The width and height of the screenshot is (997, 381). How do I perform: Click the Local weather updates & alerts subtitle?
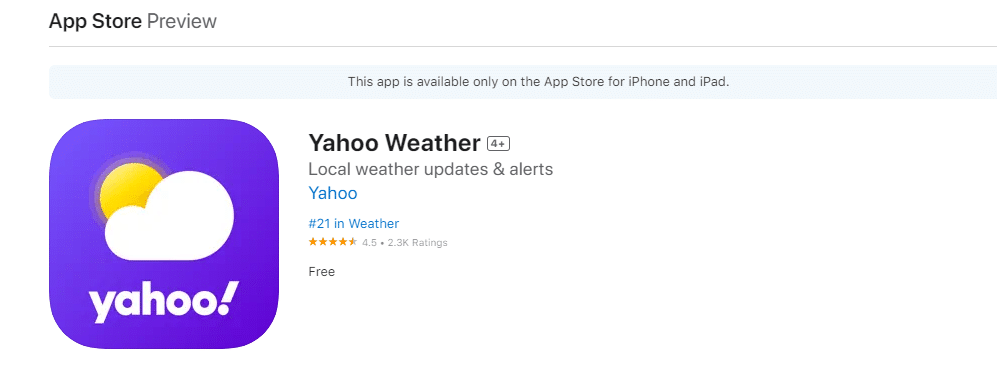coord(430,170)
